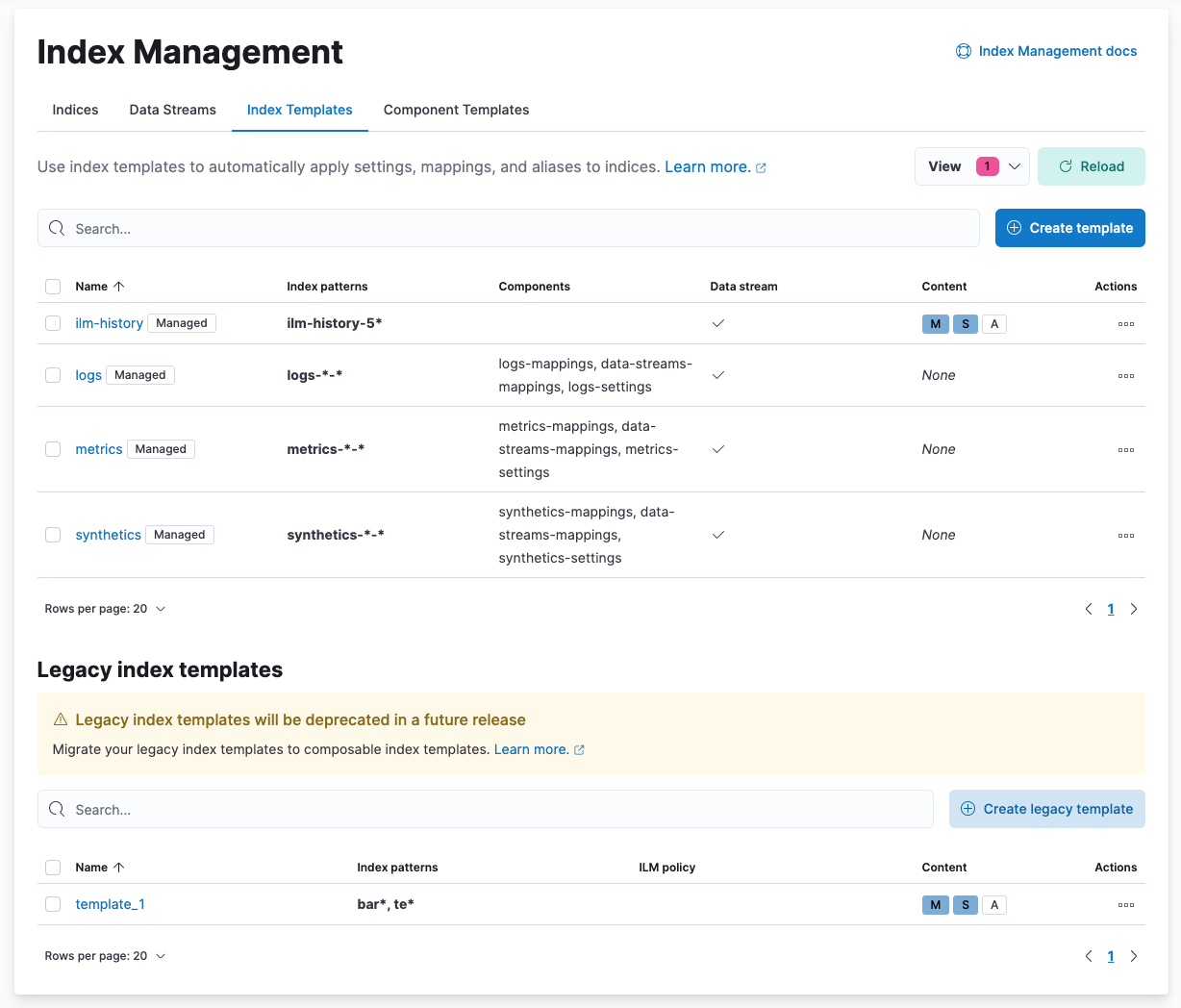Check the synthetics template checkbox
1181x1008 pixels.
tap(53, 535)
